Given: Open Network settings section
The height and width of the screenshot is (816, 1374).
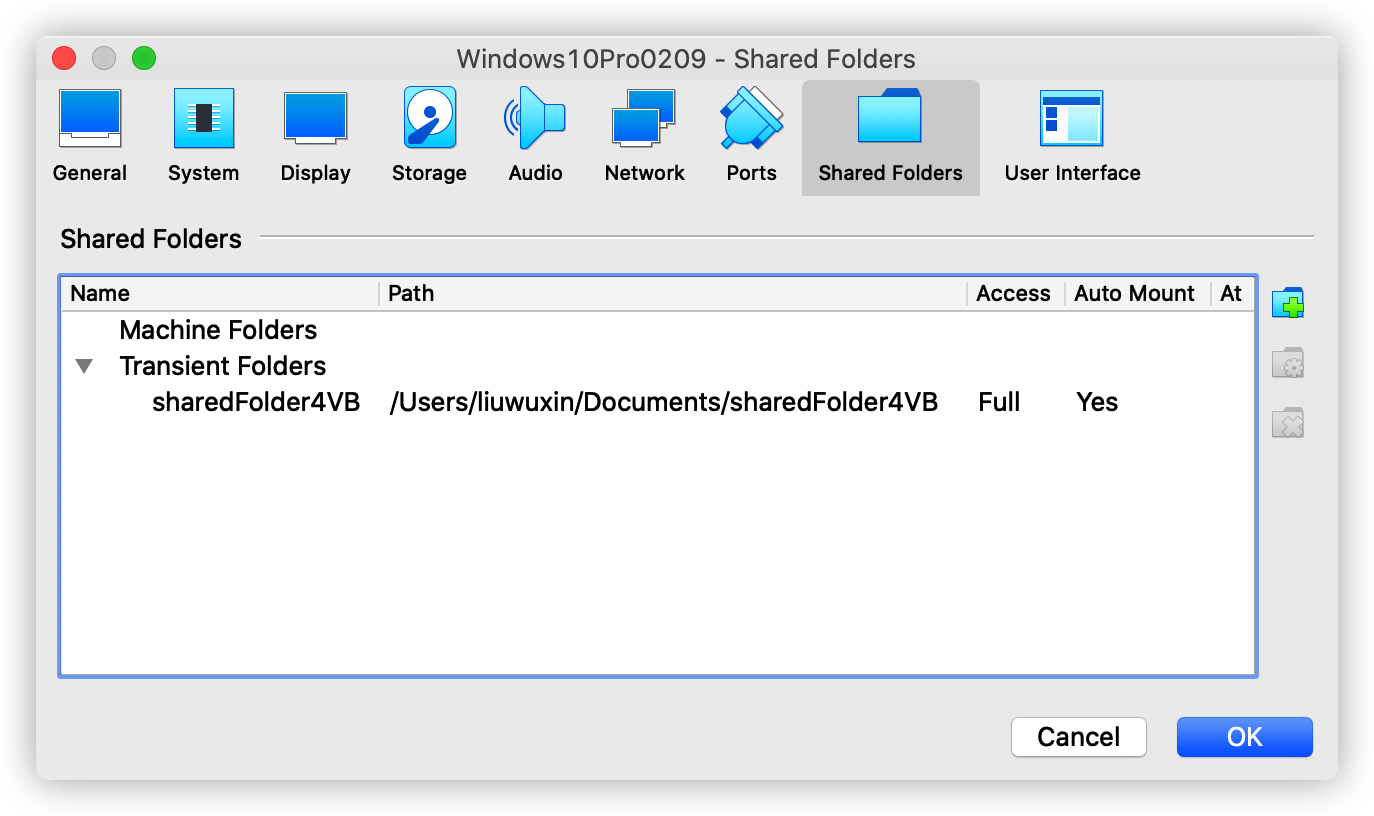Looking at the screenshot, I should [644, 137].
